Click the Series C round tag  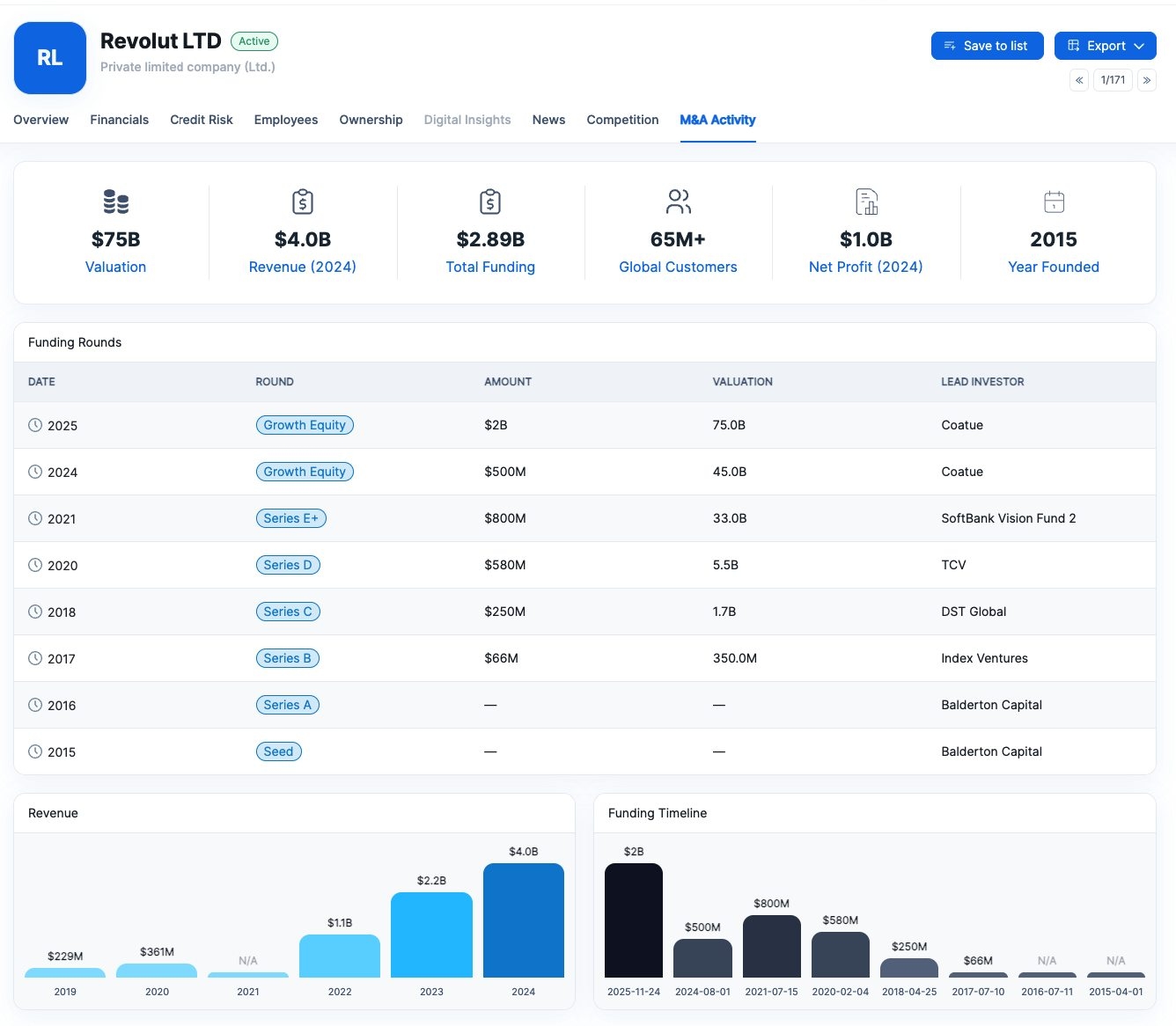(x=288, y=612)
